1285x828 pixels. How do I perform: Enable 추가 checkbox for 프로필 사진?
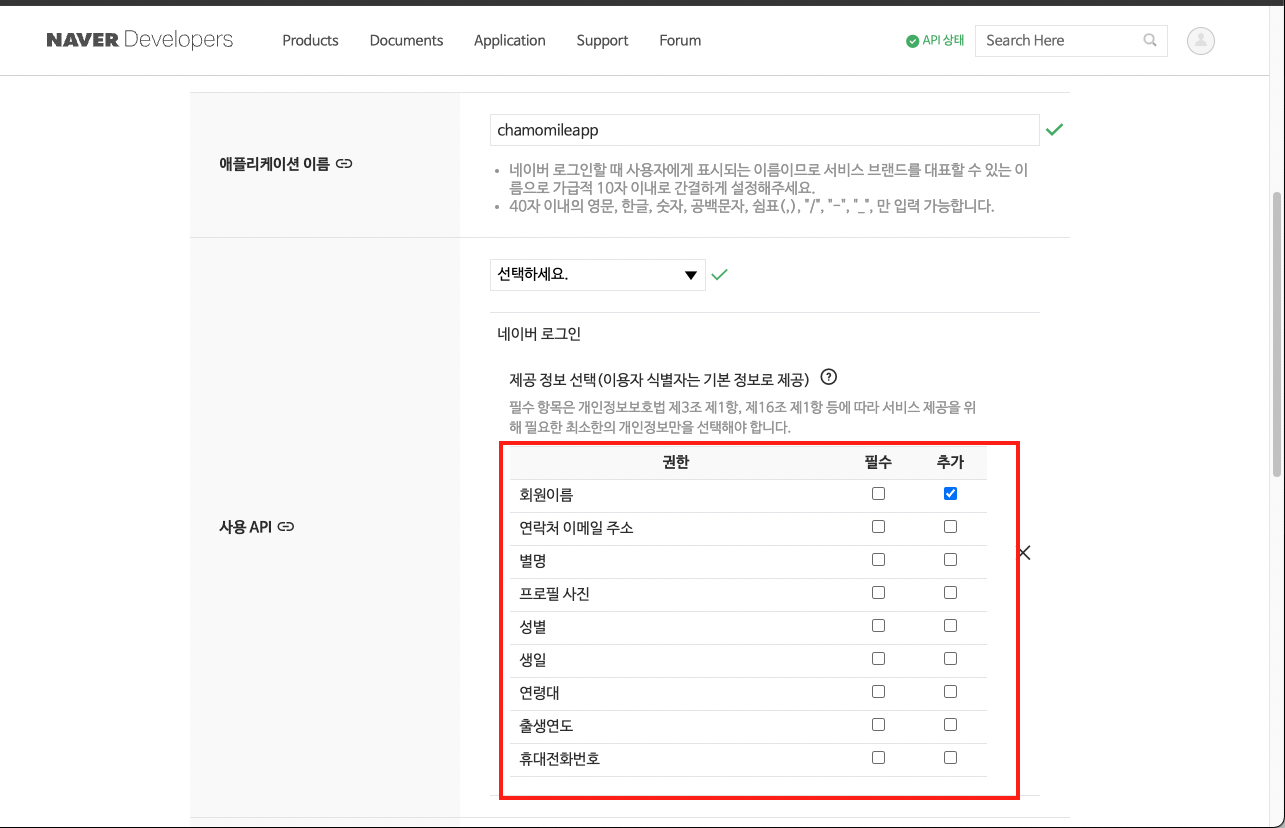point(950,593)
